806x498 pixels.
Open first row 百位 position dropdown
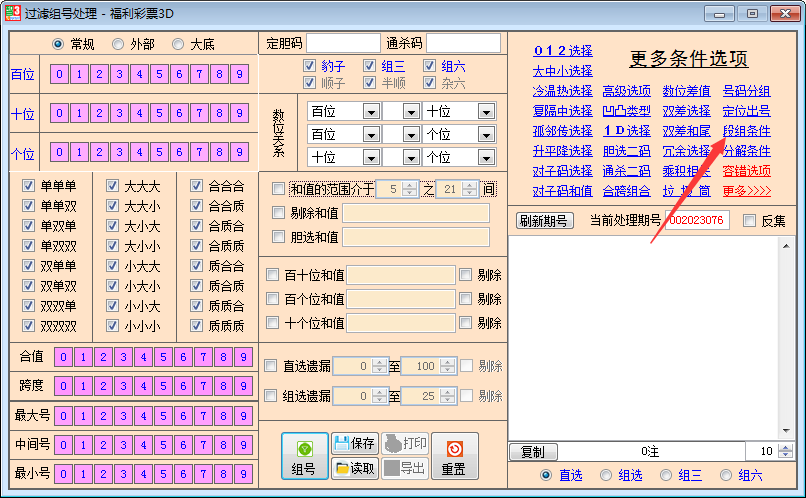click(371, 112)
